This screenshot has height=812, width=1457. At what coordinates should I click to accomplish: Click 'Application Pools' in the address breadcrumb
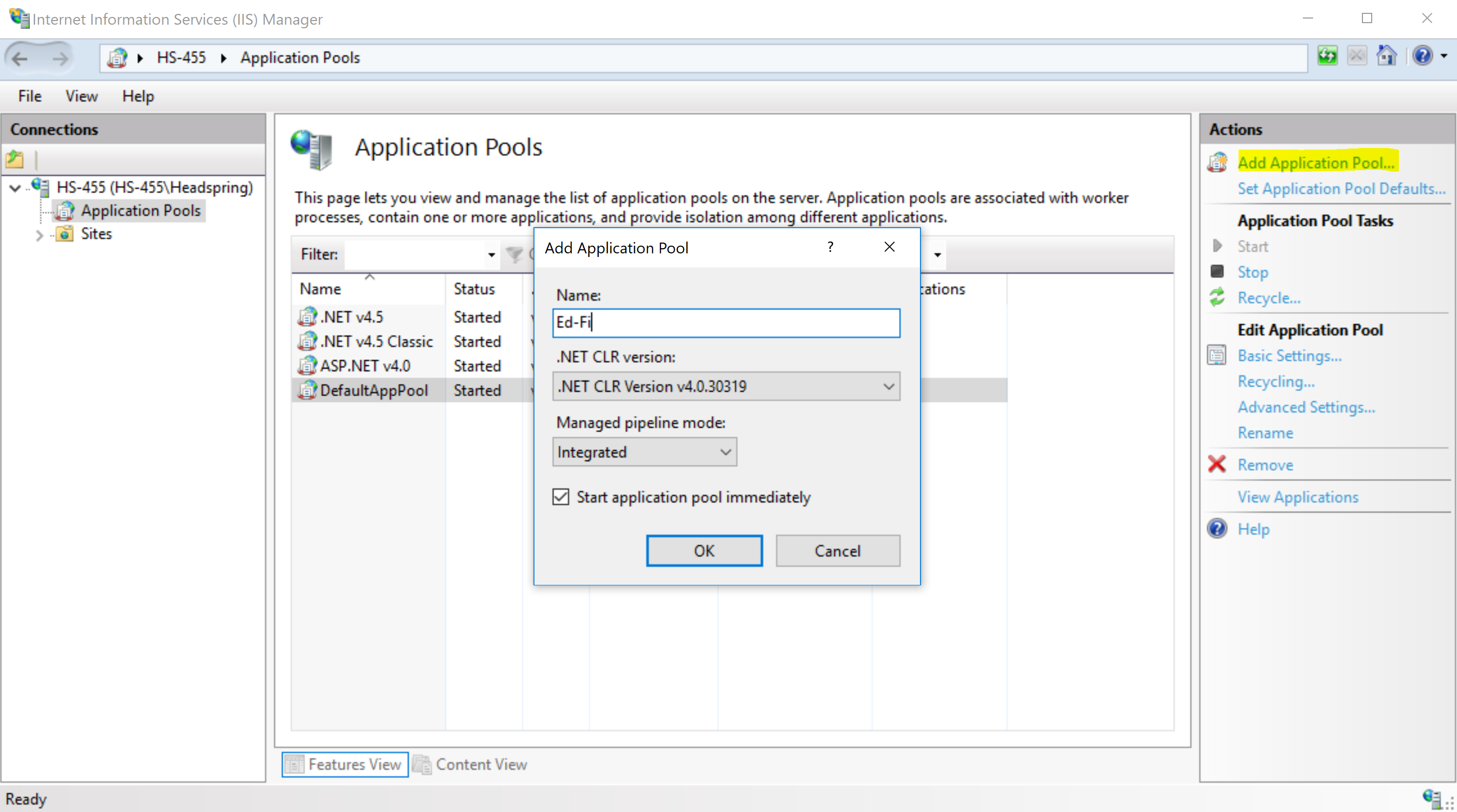[300, 58]
